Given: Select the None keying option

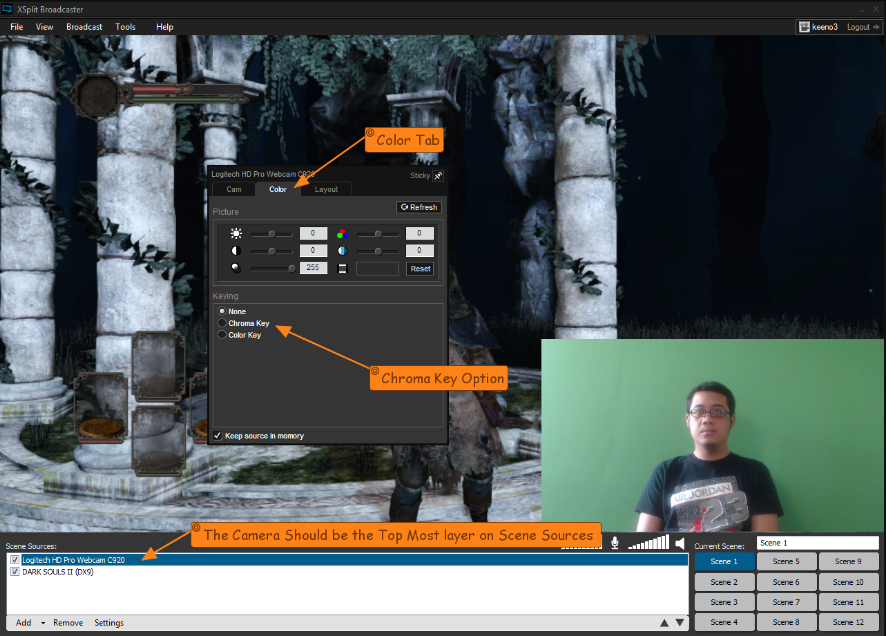Looking at the screenshot, I should [x=222, y=311].
